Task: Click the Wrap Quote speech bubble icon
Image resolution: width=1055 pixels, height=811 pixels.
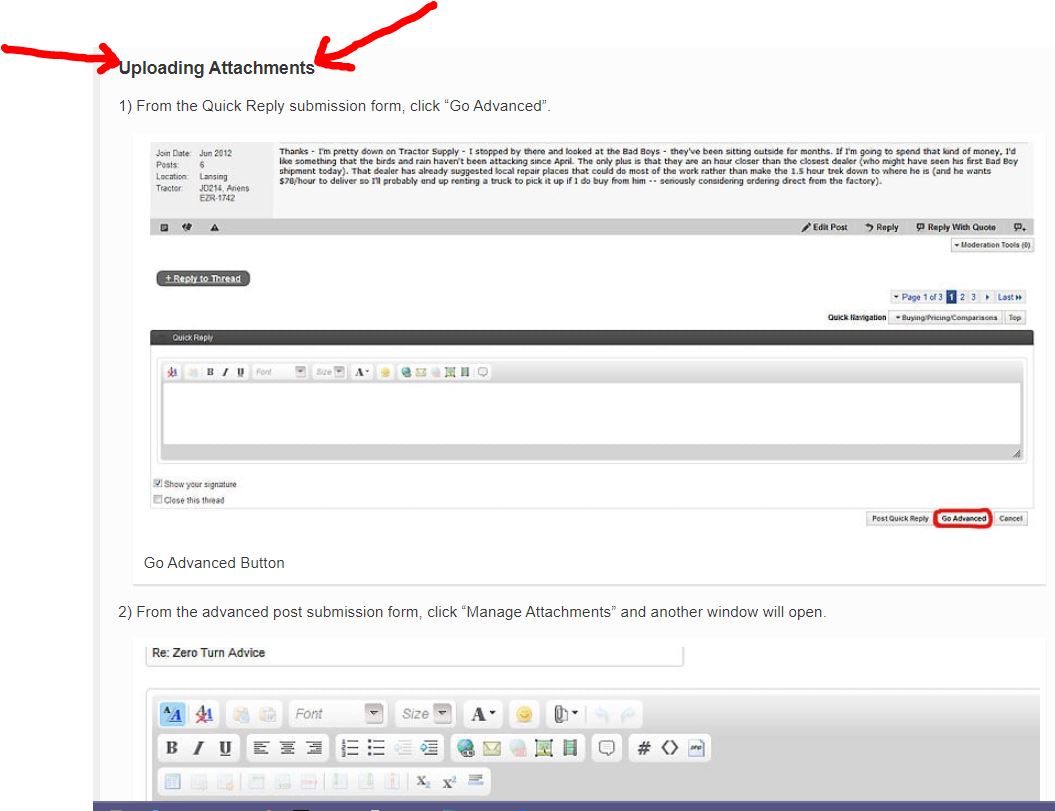Action: (606, 748)
